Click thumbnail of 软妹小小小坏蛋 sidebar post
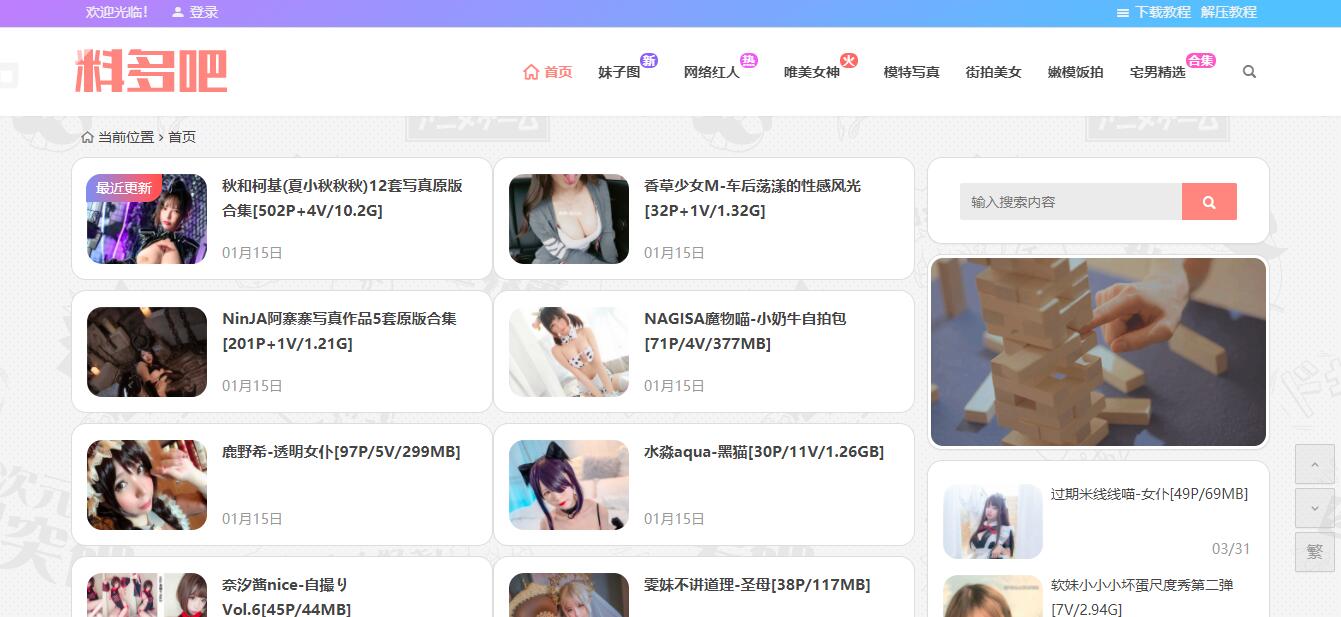 [993, 596]
